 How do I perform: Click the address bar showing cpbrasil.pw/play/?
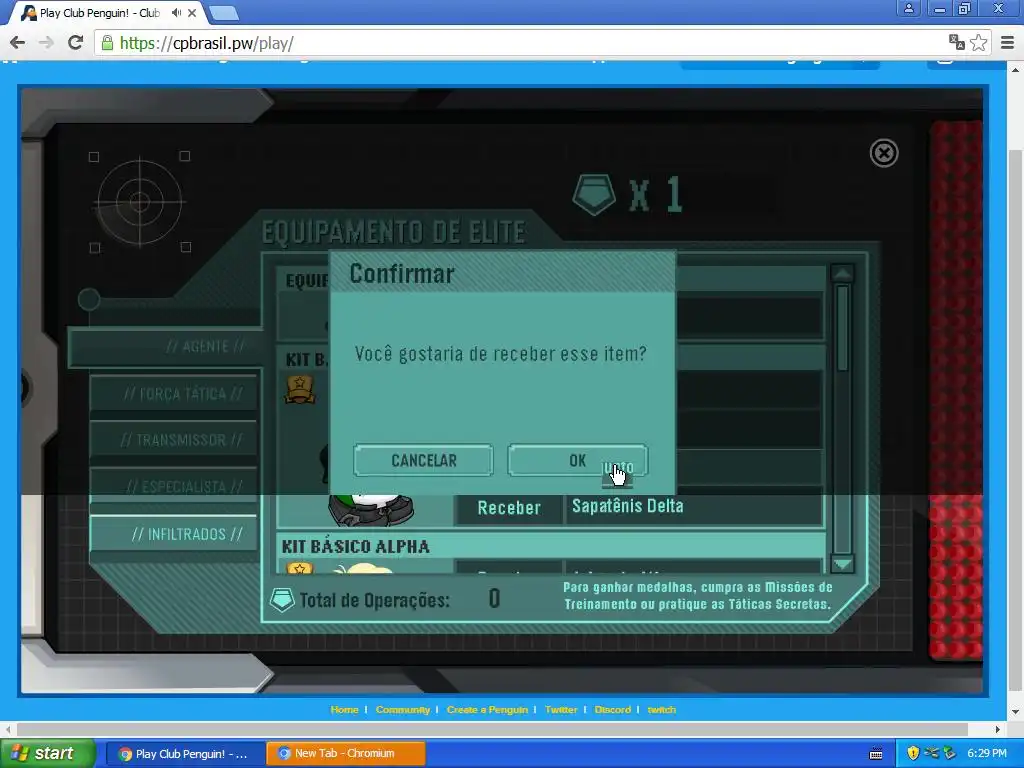pos(522,43)
